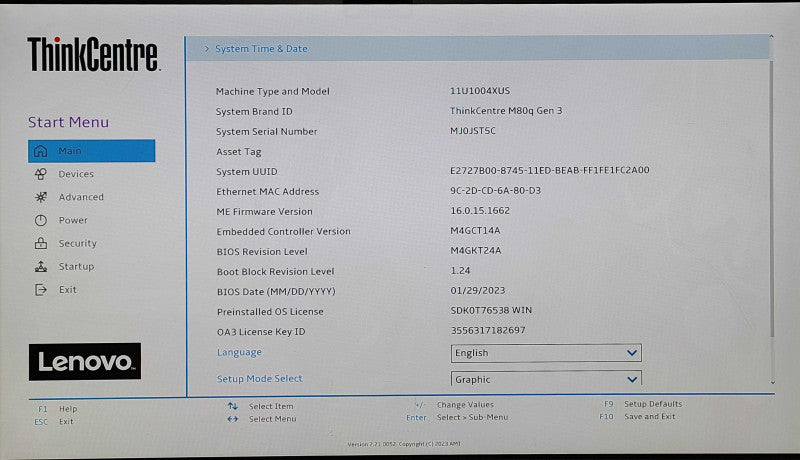The height and width of the screenshot is (460, 800).
Task: Click the Select Item up-down arrows icon
Action: pyautogui.click(x=233, y=406)
